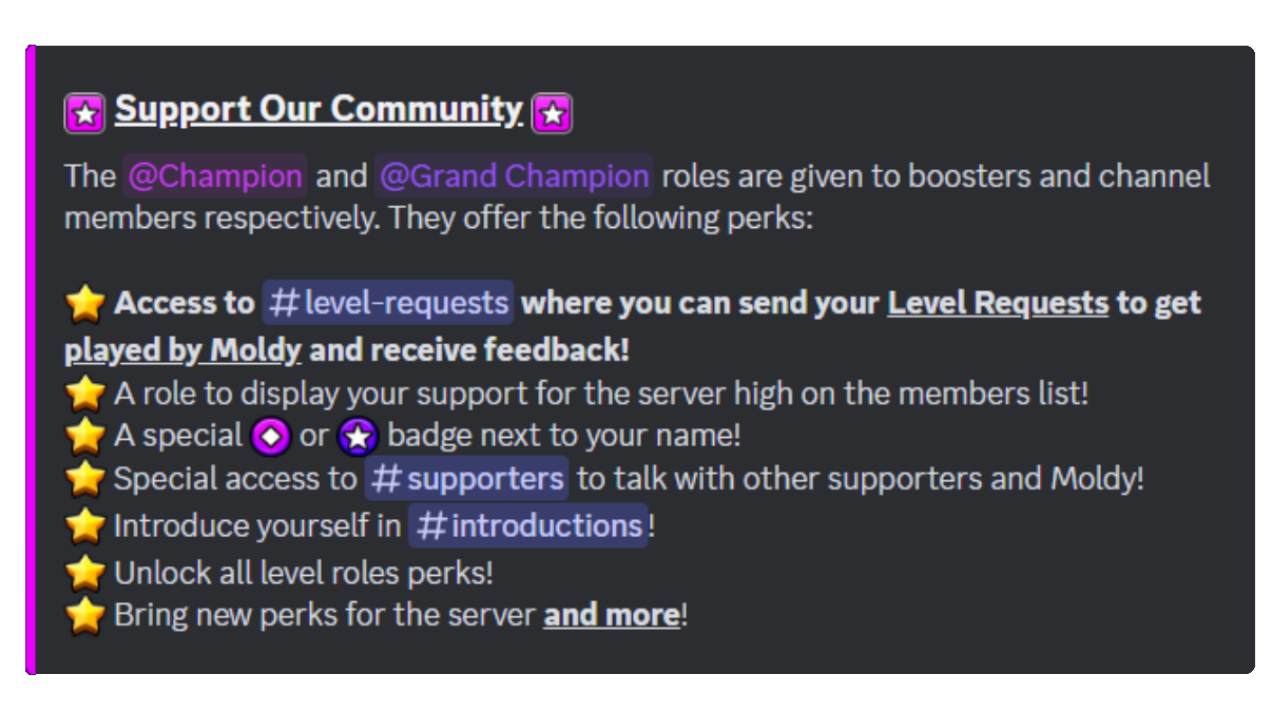Click the star bullet beside Special access line

pos(85,479)
